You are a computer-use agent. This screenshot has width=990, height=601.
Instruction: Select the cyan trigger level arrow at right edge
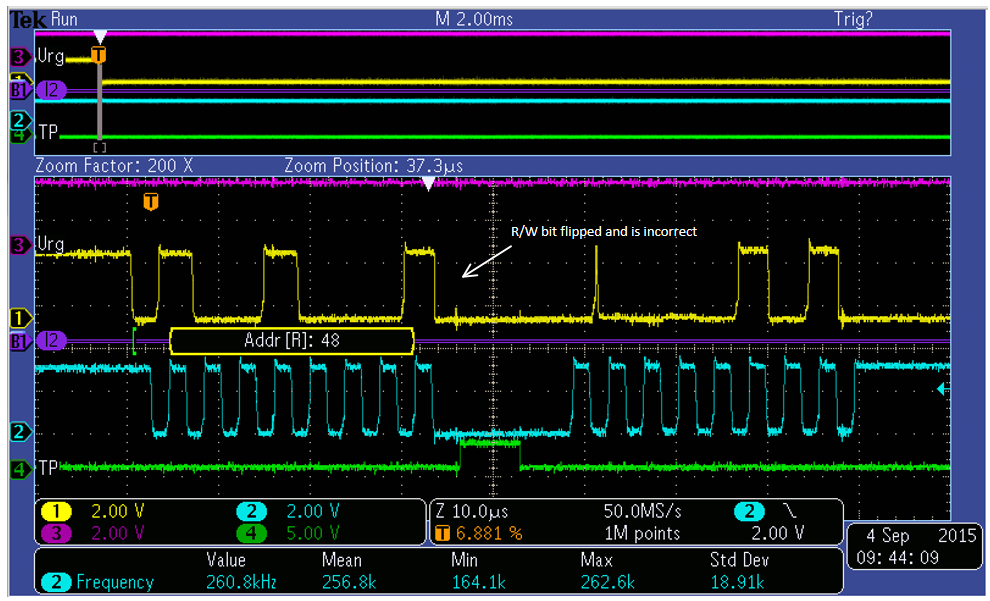pos(941,389)
